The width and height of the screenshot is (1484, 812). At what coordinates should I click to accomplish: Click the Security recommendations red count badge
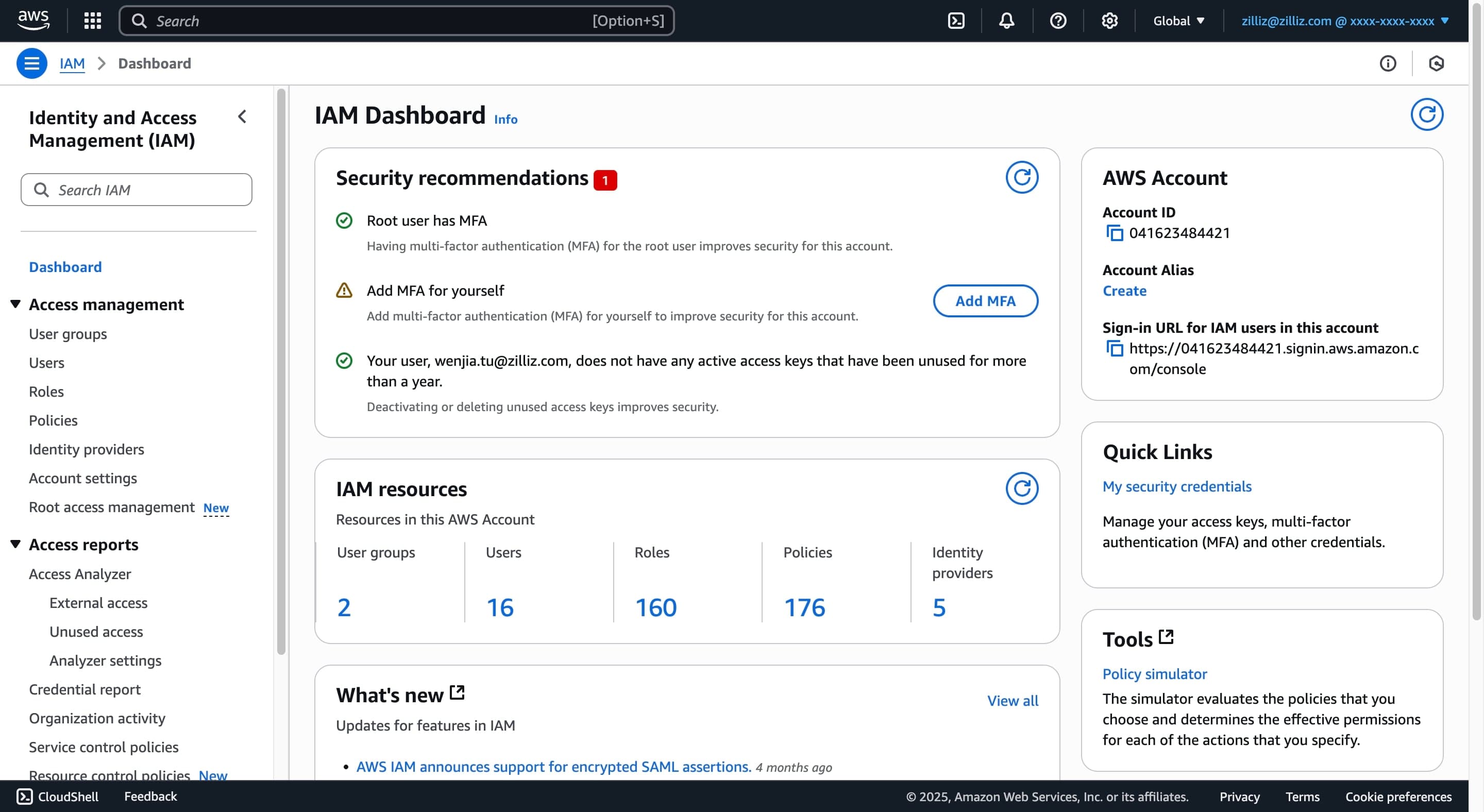tap(605, 180)
